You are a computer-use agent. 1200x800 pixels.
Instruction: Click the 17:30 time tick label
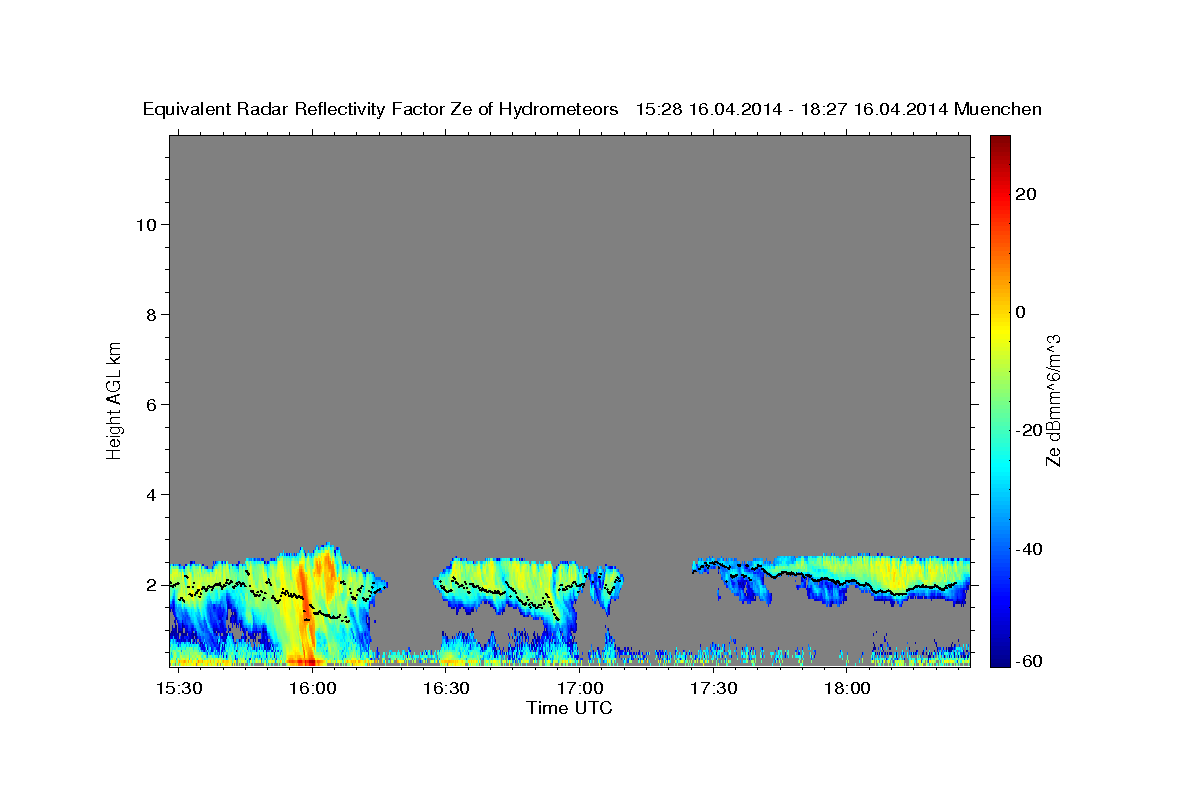pyautogui.click(x=713, y=688)
